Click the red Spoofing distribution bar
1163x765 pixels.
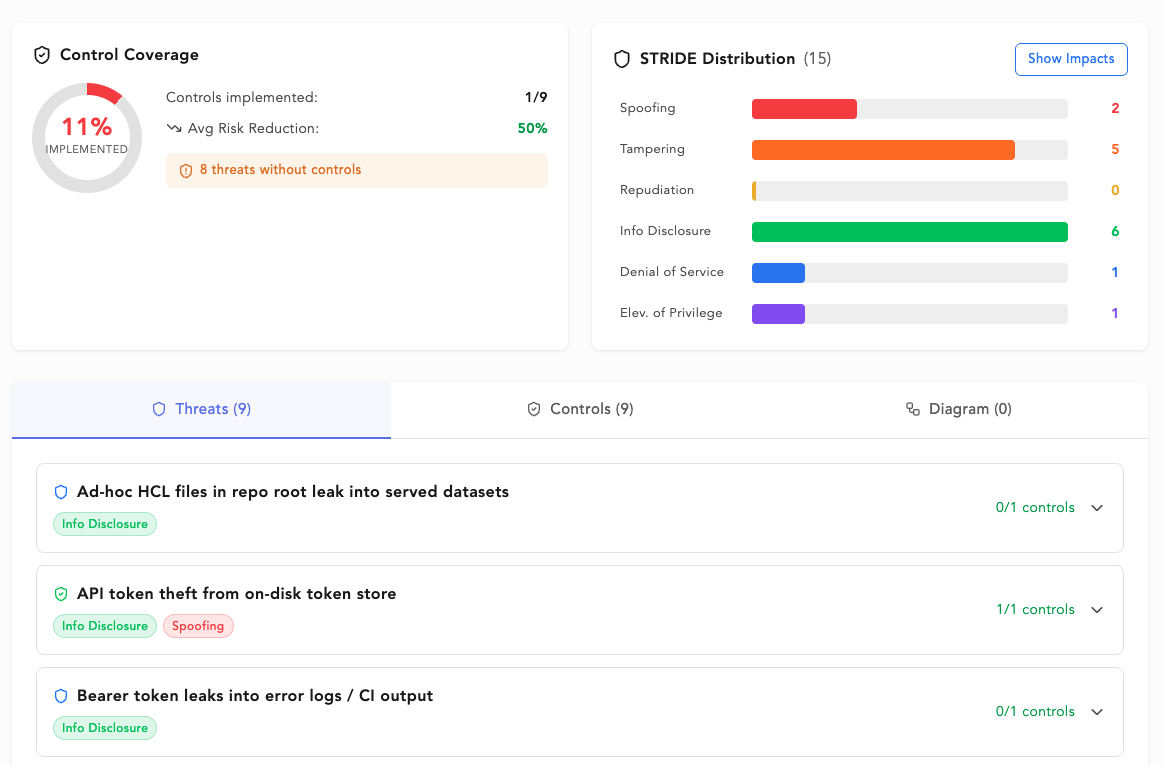[x=804, y=109]
